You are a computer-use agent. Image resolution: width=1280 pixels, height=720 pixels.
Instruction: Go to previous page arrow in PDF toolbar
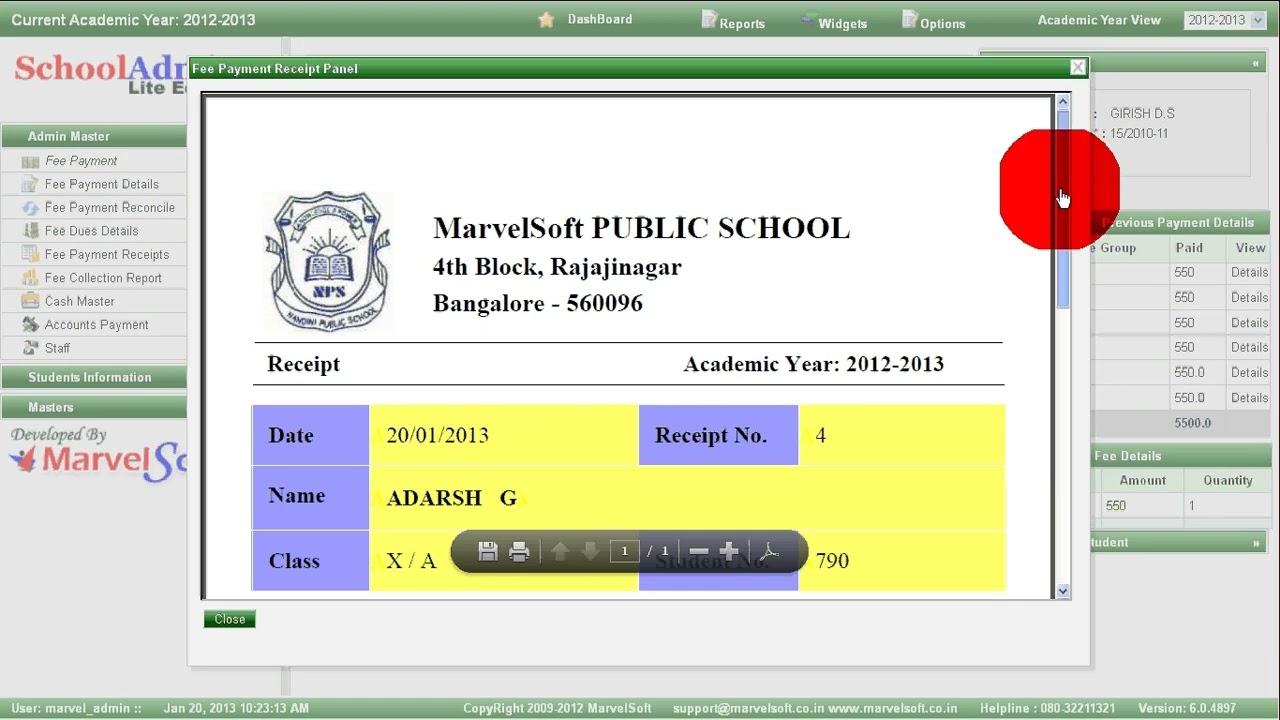coord(560,551)
